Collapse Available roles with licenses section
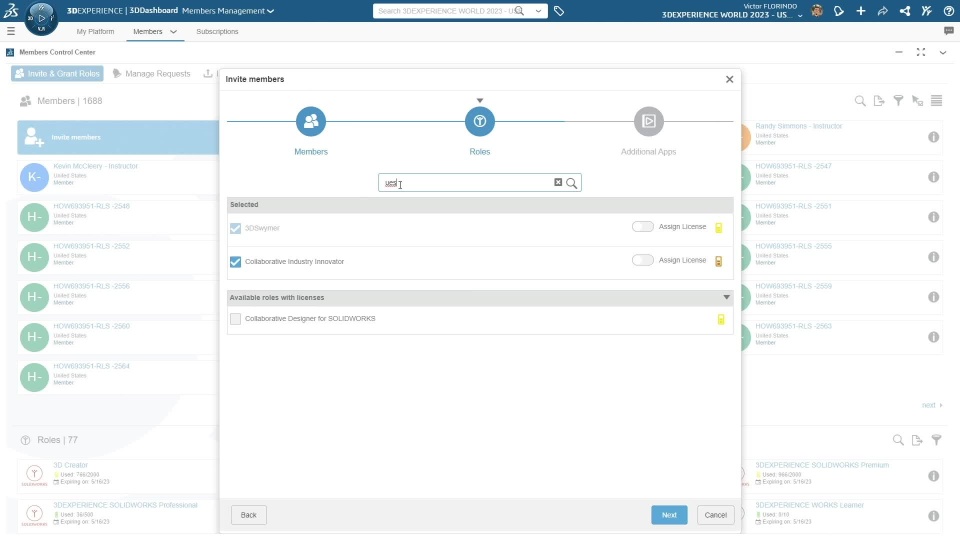 click(726, 298)
